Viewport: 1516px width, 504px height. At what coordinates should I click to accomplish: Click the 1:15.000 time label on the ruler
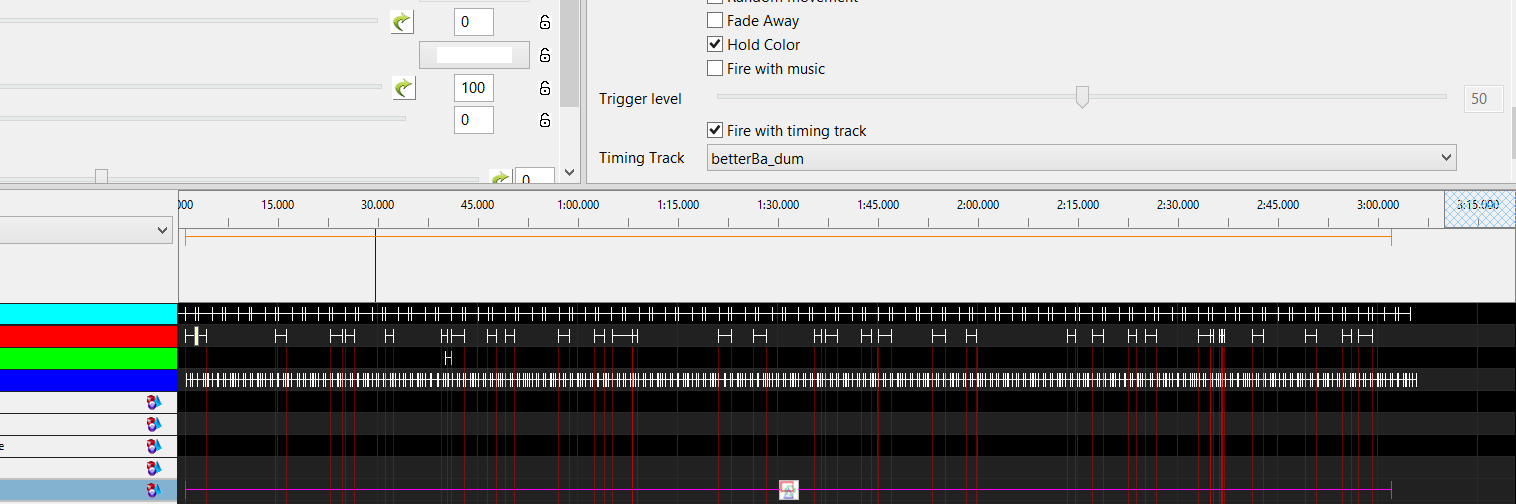(678, 204)
